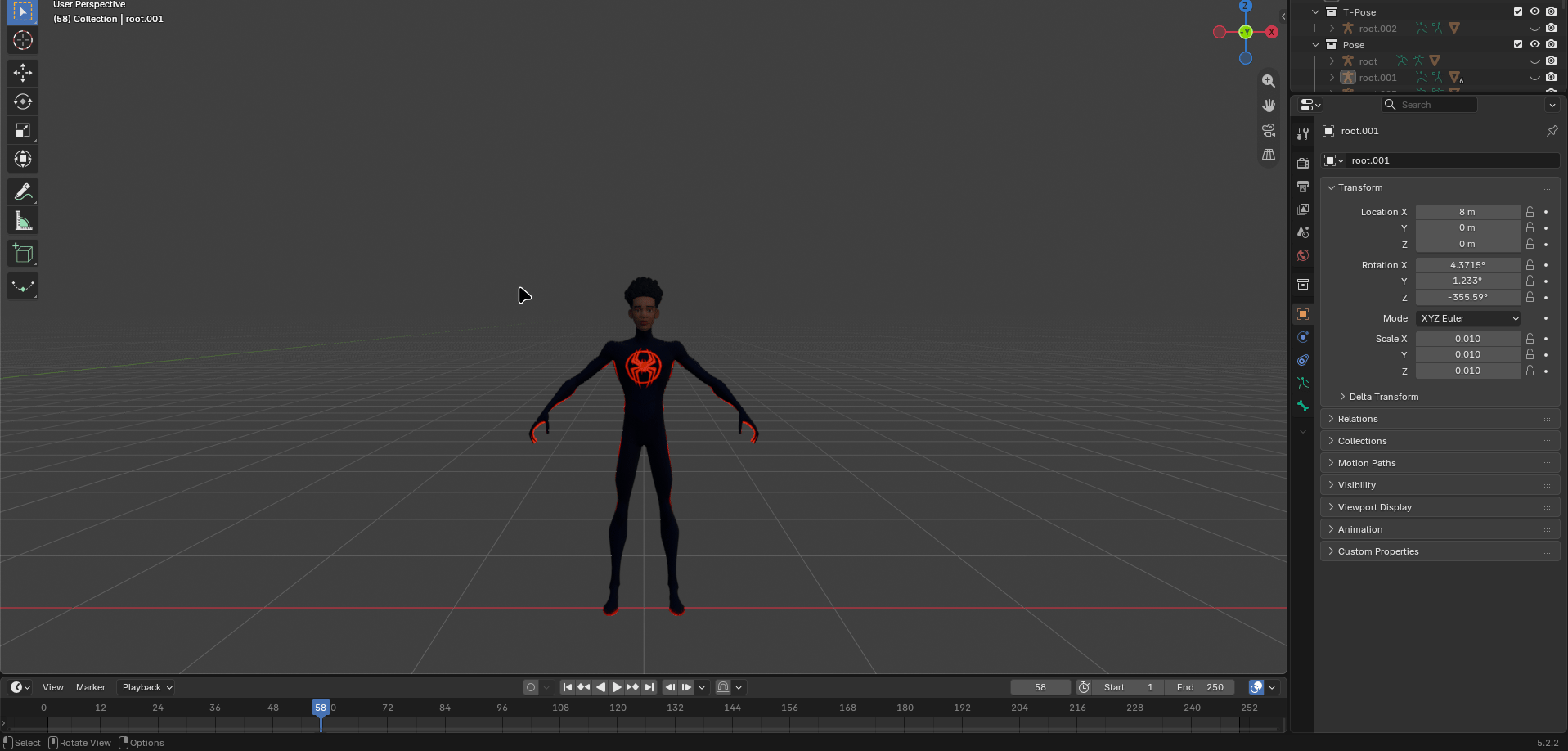The height and width of the screenshot is (751, 1568).
Task: Open the Bone properties tab
Action: coord(1303,406)
